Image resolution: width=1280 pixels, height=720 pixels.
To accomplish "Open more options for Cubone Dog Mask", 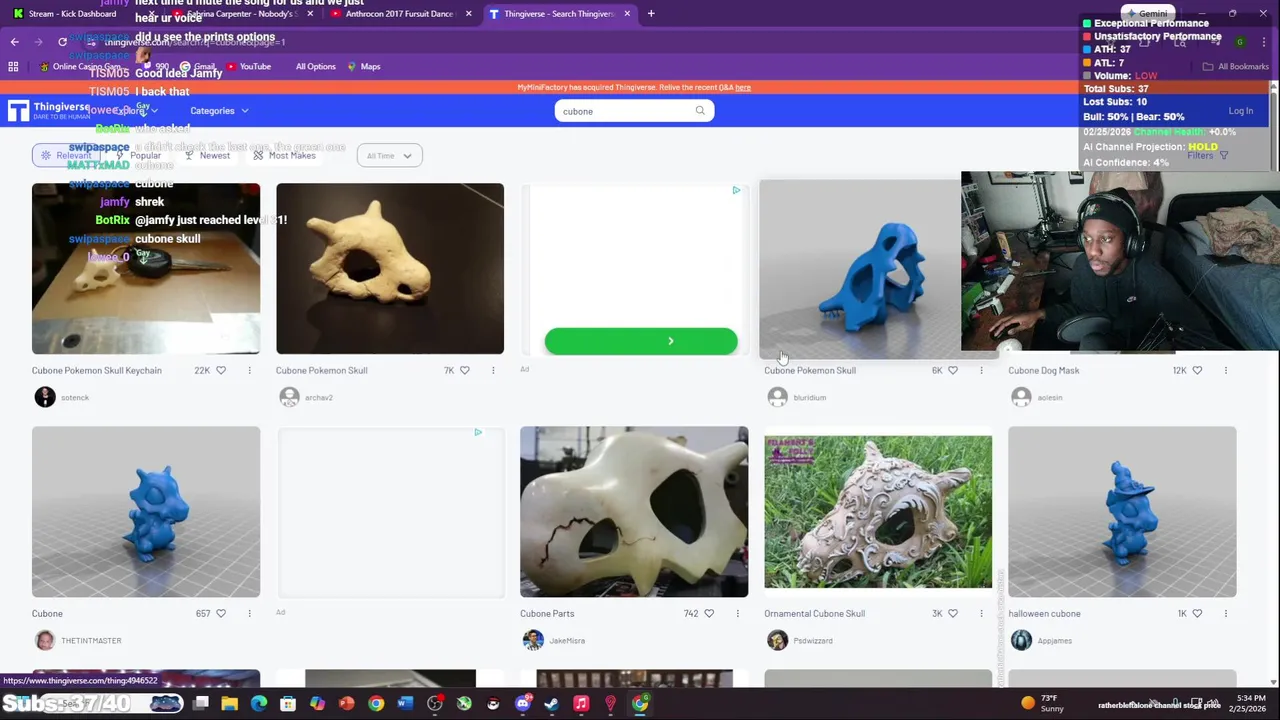I will [x=1225, y=370].
